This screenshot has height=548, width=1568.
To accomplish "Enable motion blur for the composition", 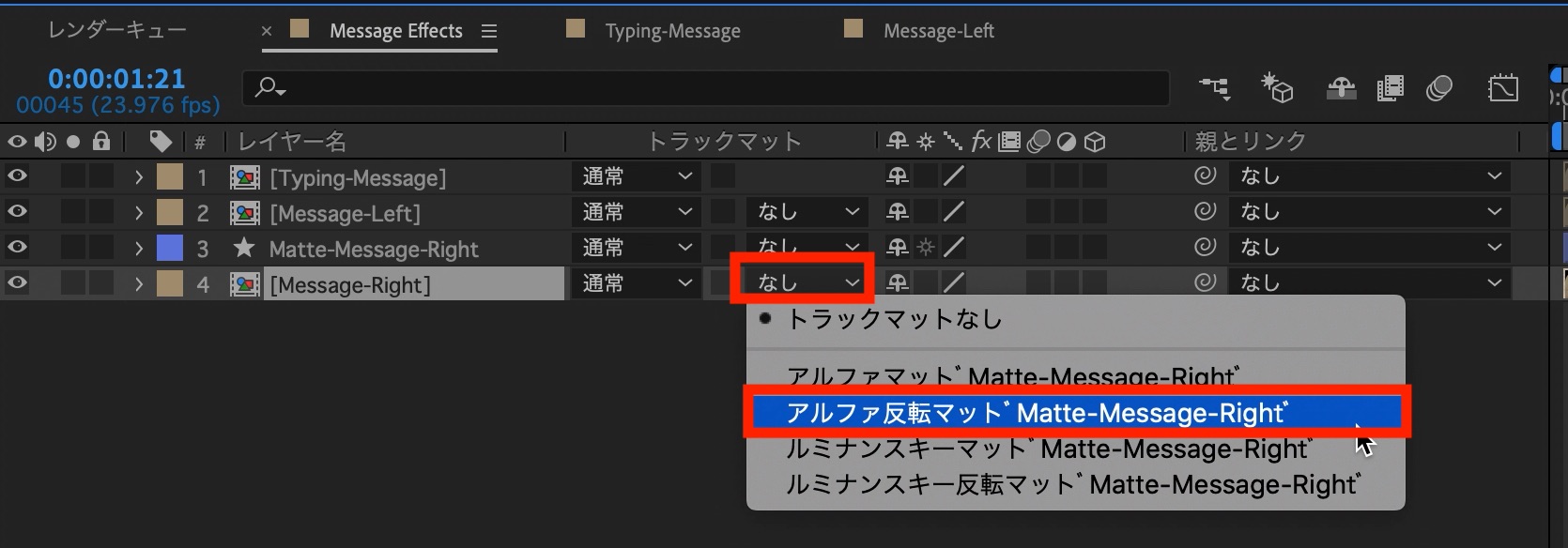I will coord(1439,88).
